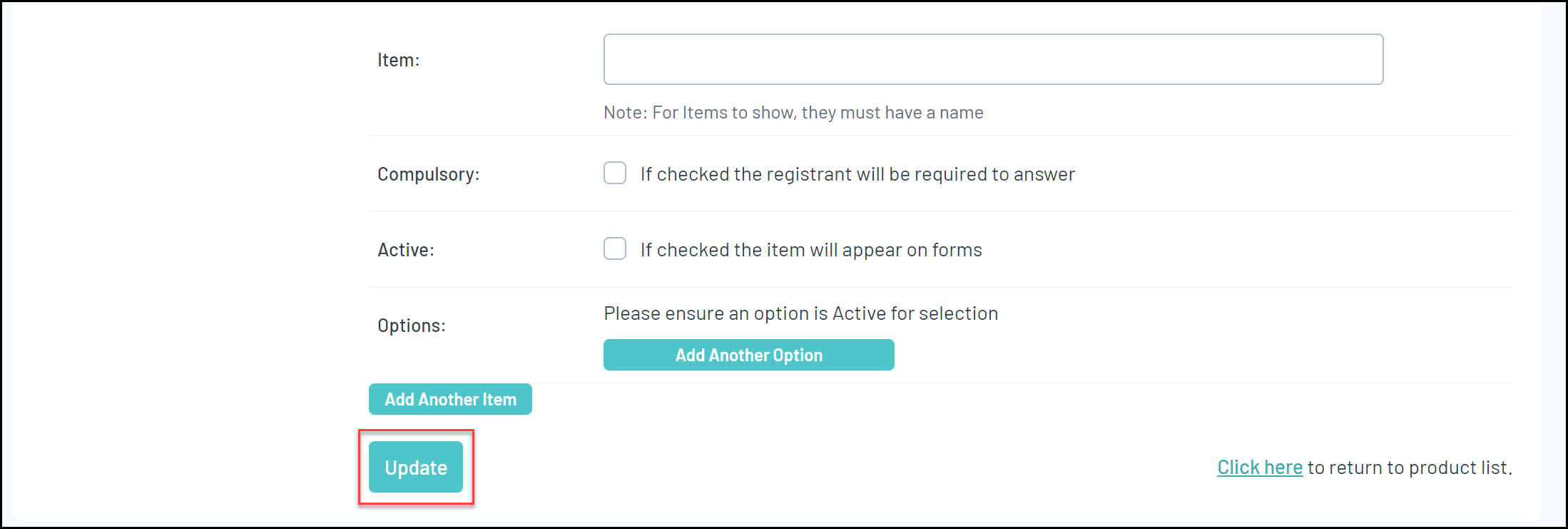Click the 'Compulsory:' field label
The height and width of the screenshot is (529, 1568).
click(428, 174)
